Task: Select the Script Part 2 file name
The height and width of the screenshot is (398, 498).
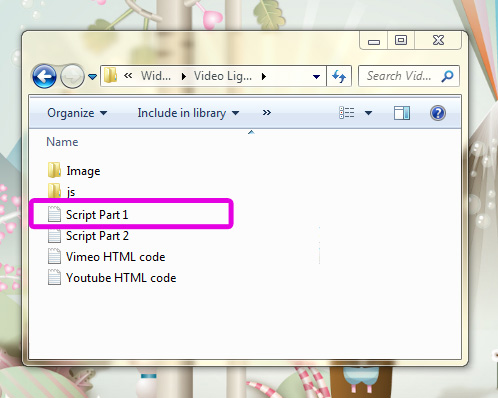Action: point(97,236)
